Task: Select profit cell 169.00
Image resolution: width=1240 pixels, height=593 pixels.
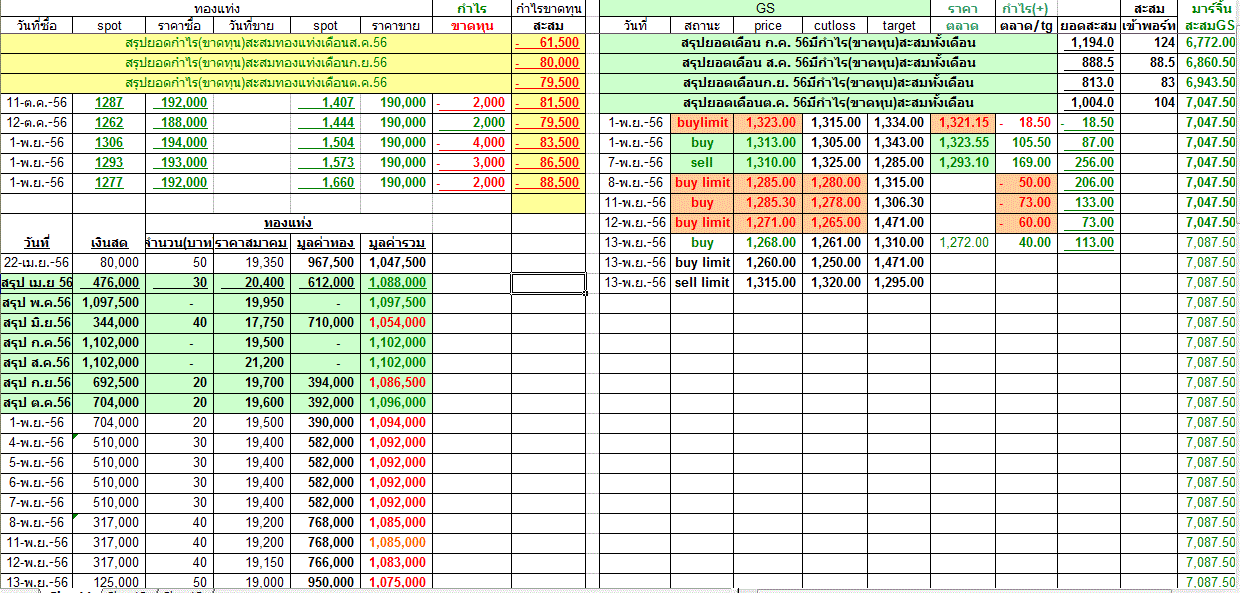Action: coord(1025,162)
